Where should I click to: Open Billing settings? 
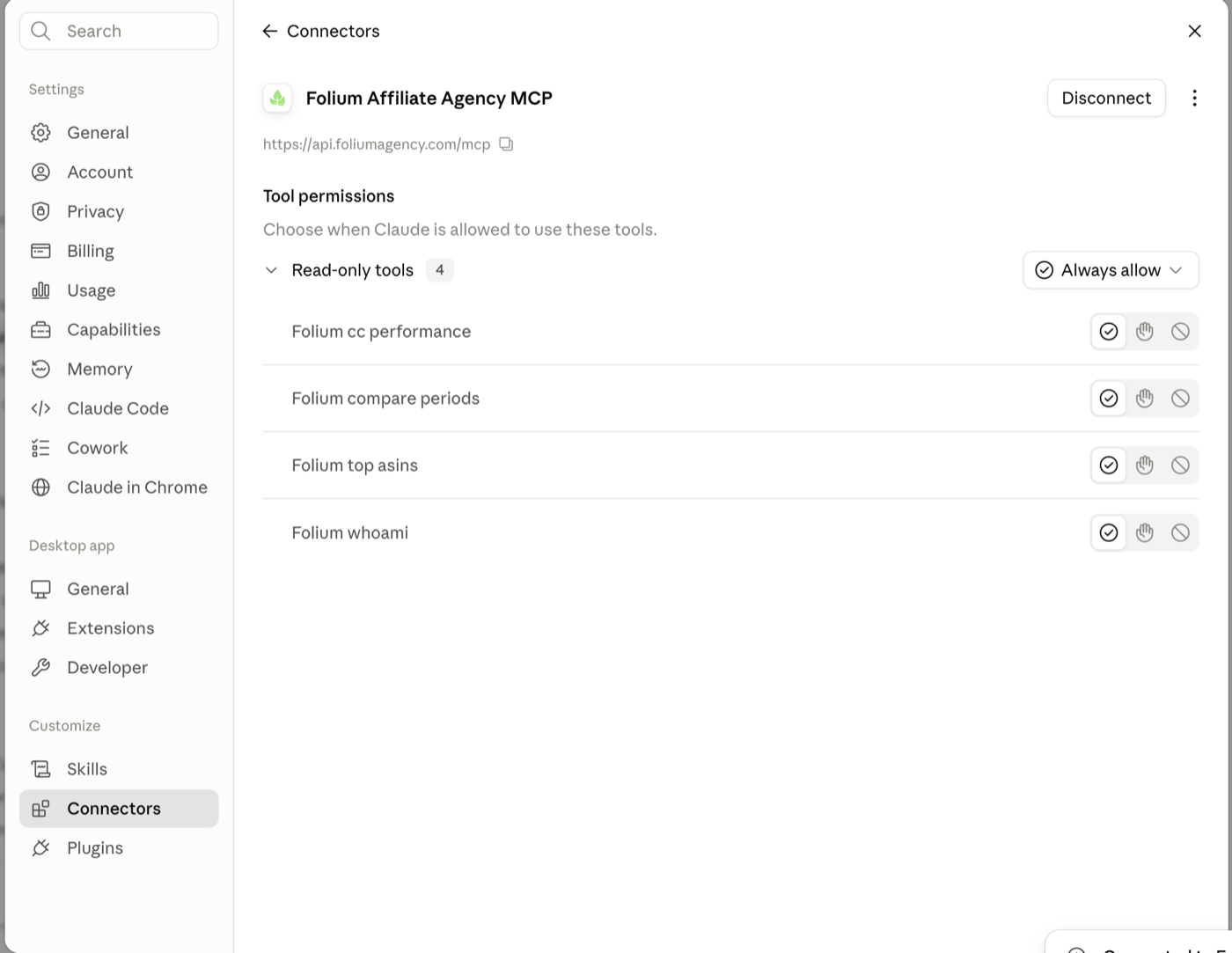click(119, 251)
